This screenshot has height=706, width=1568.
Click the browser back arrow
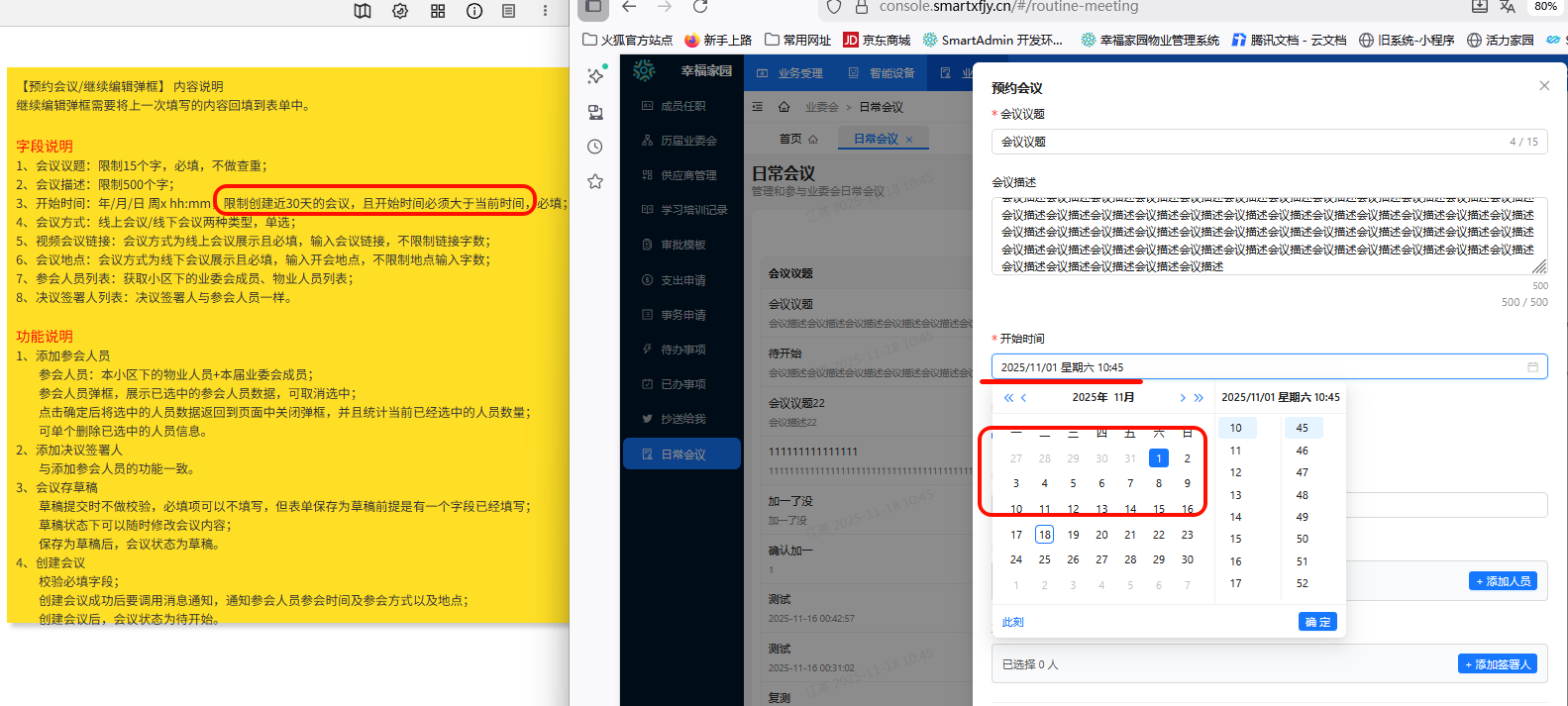629,7
